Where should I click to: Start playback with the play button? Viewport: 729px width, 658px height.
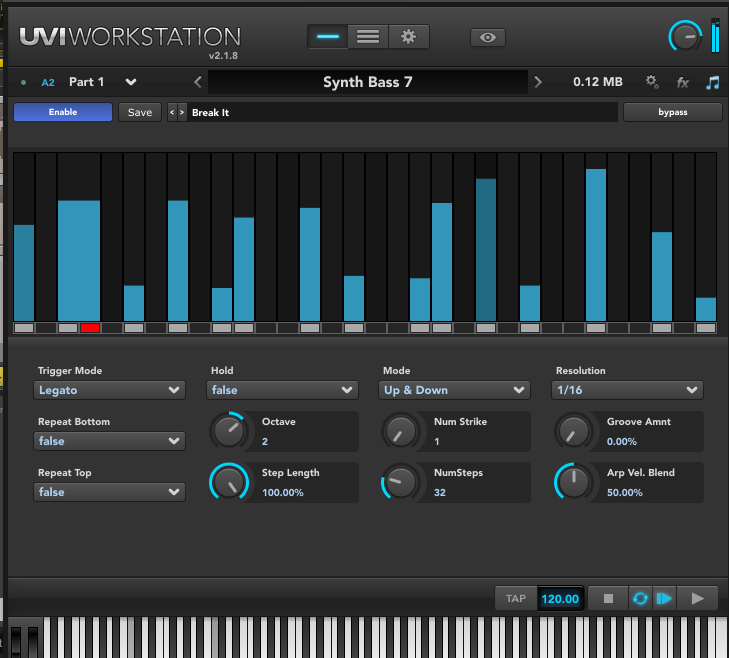[x=697, y=598]
